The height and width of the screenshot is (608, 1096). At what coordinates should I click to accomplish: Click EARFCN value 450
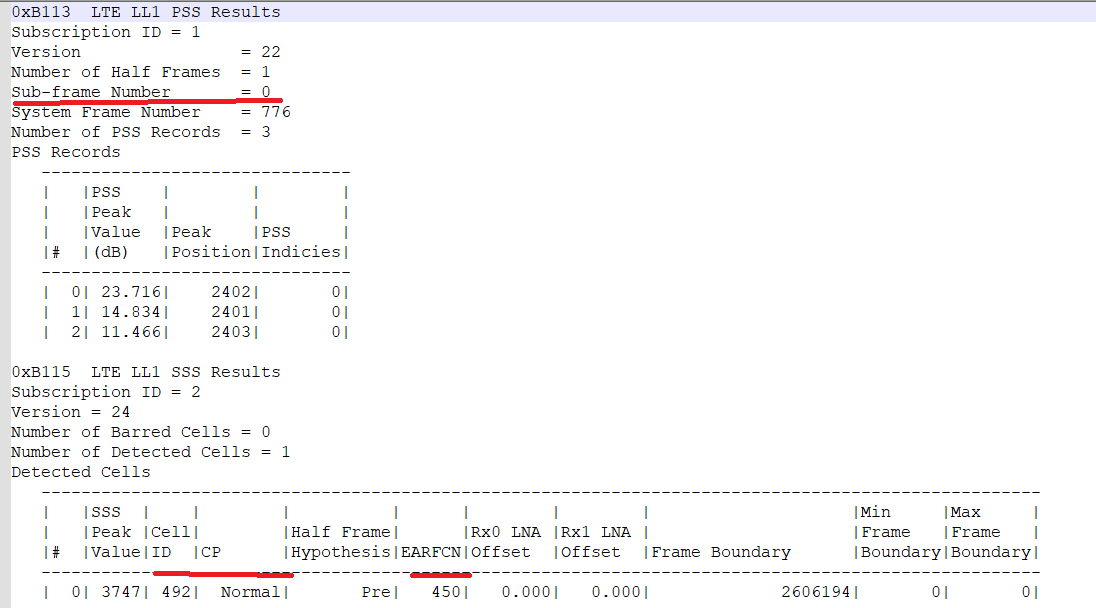[x=446, y=592]
